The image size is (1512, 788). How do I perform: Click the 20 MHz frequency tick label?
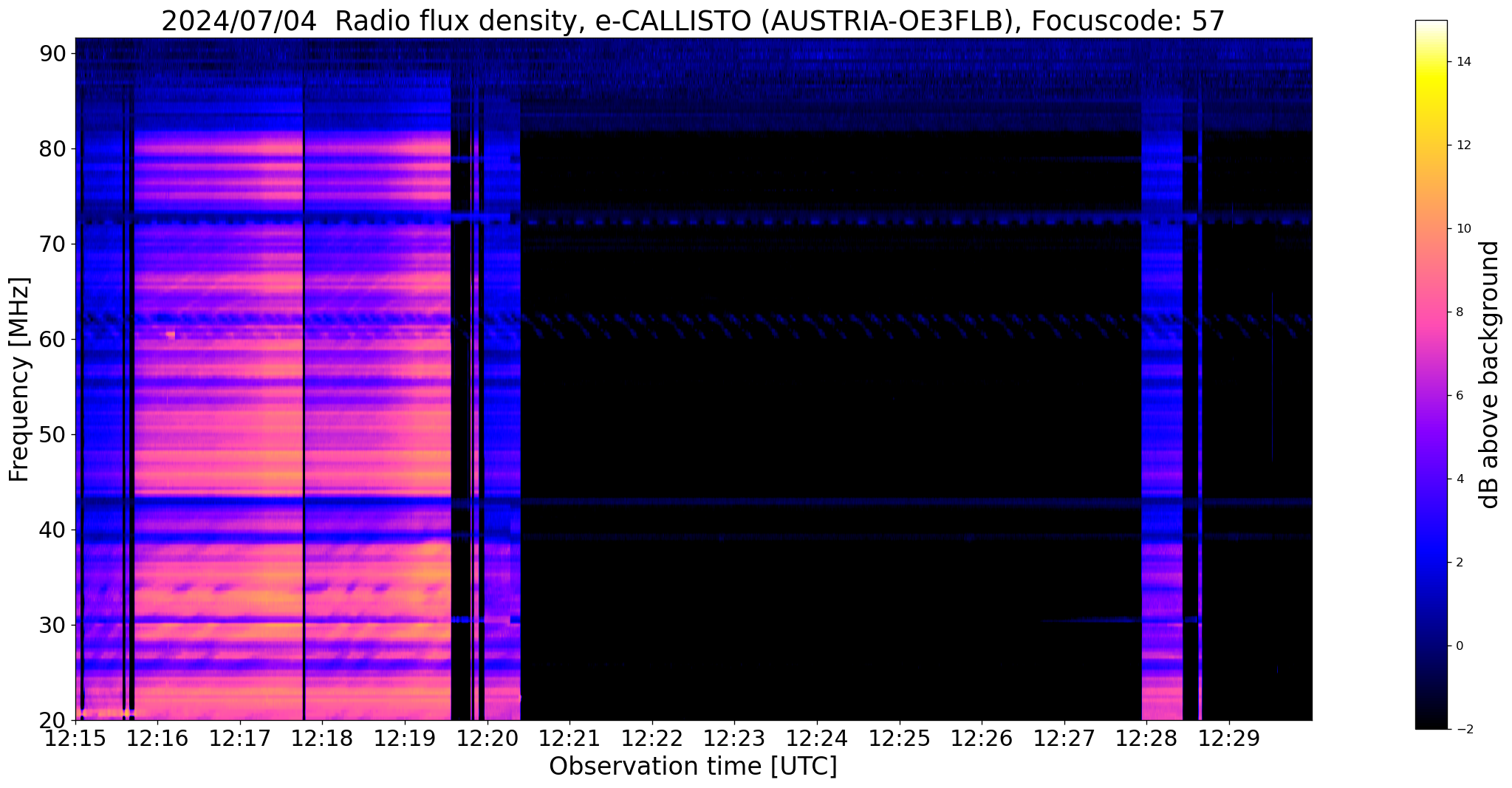pos(53,720)
